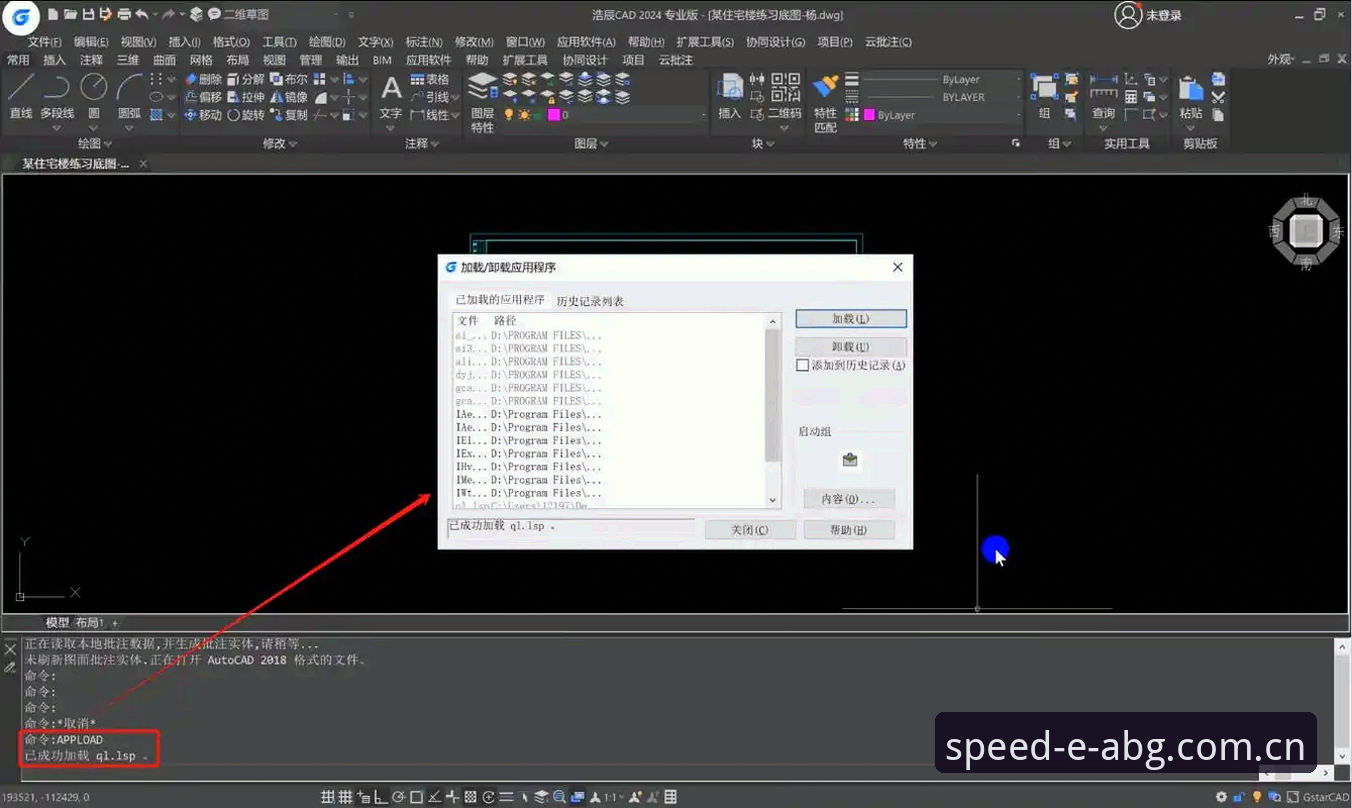
Task: Open Layer Properties (图层特性)
Action: click(x=482, y=102)
